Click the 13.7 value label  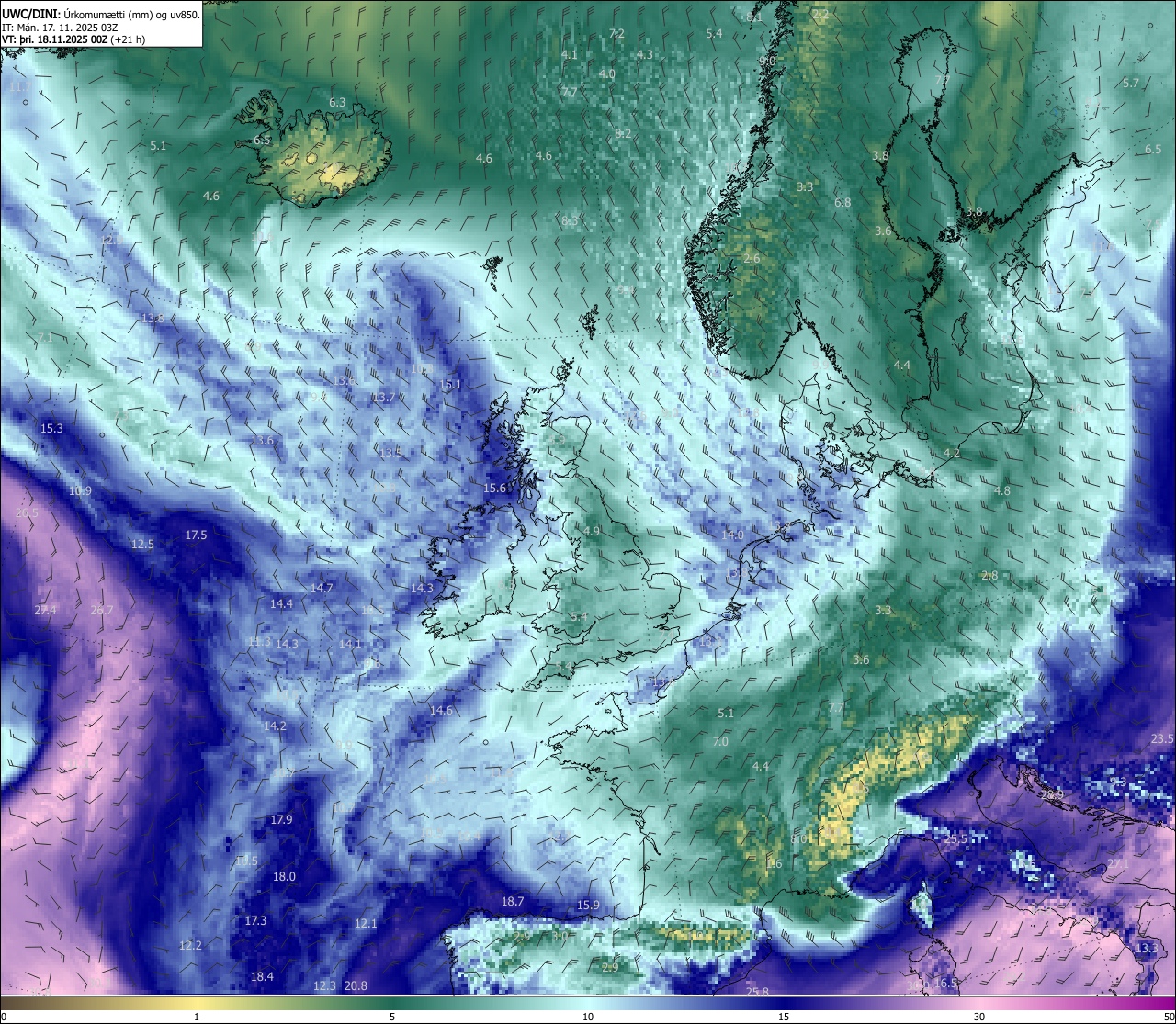click(383, 398)
